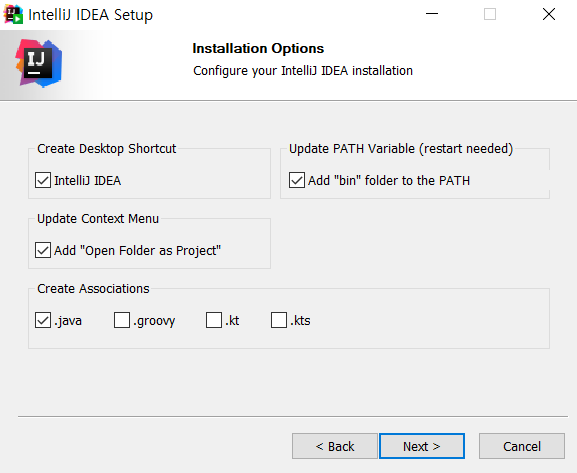Uncheck the .java file association
The width and height of the screenshot is (577, 473).
43,320
